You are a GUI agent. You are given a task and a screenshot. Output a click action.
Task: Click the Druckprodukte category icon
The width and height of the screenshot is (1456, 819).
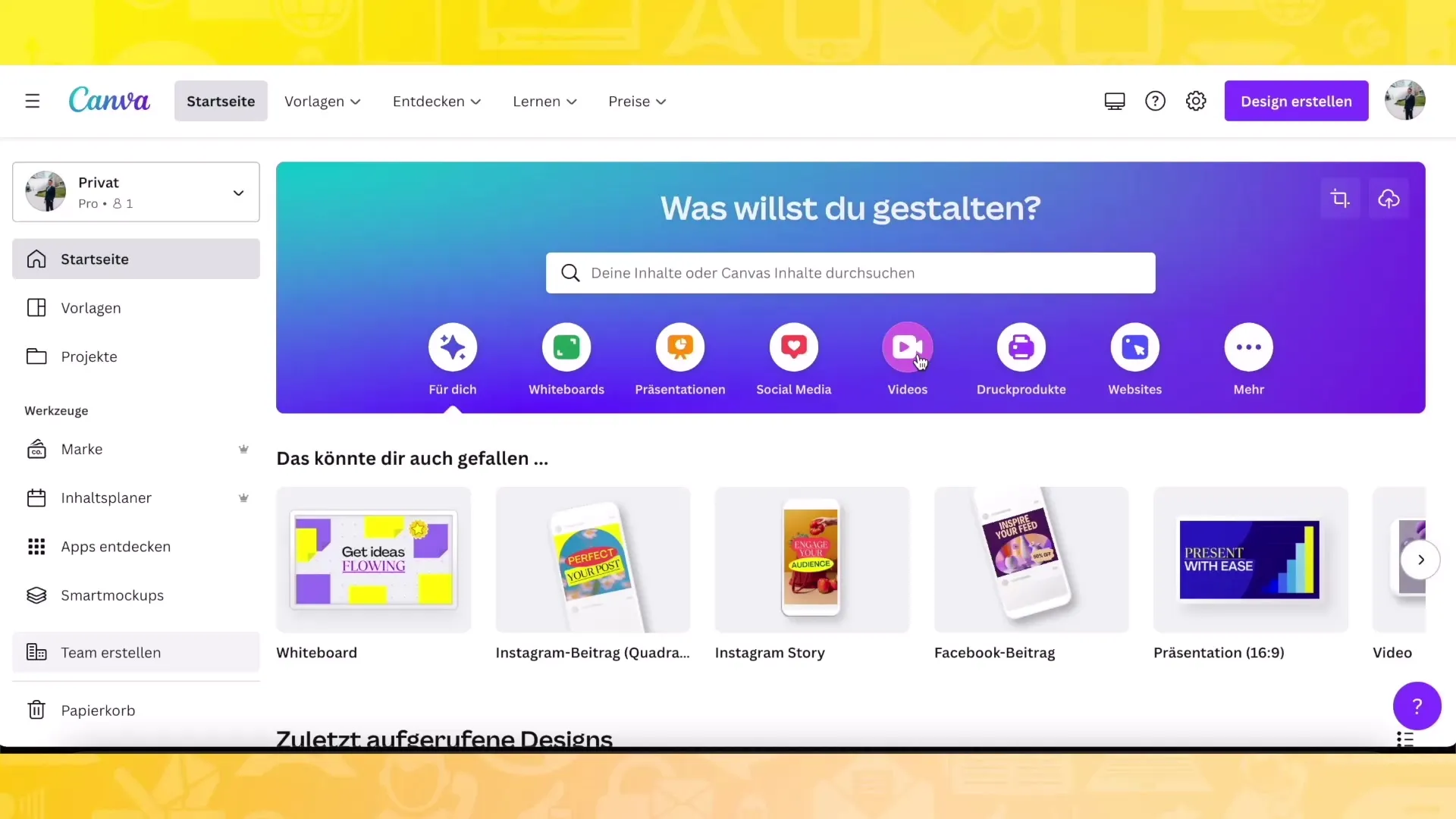click(1021, 347)
